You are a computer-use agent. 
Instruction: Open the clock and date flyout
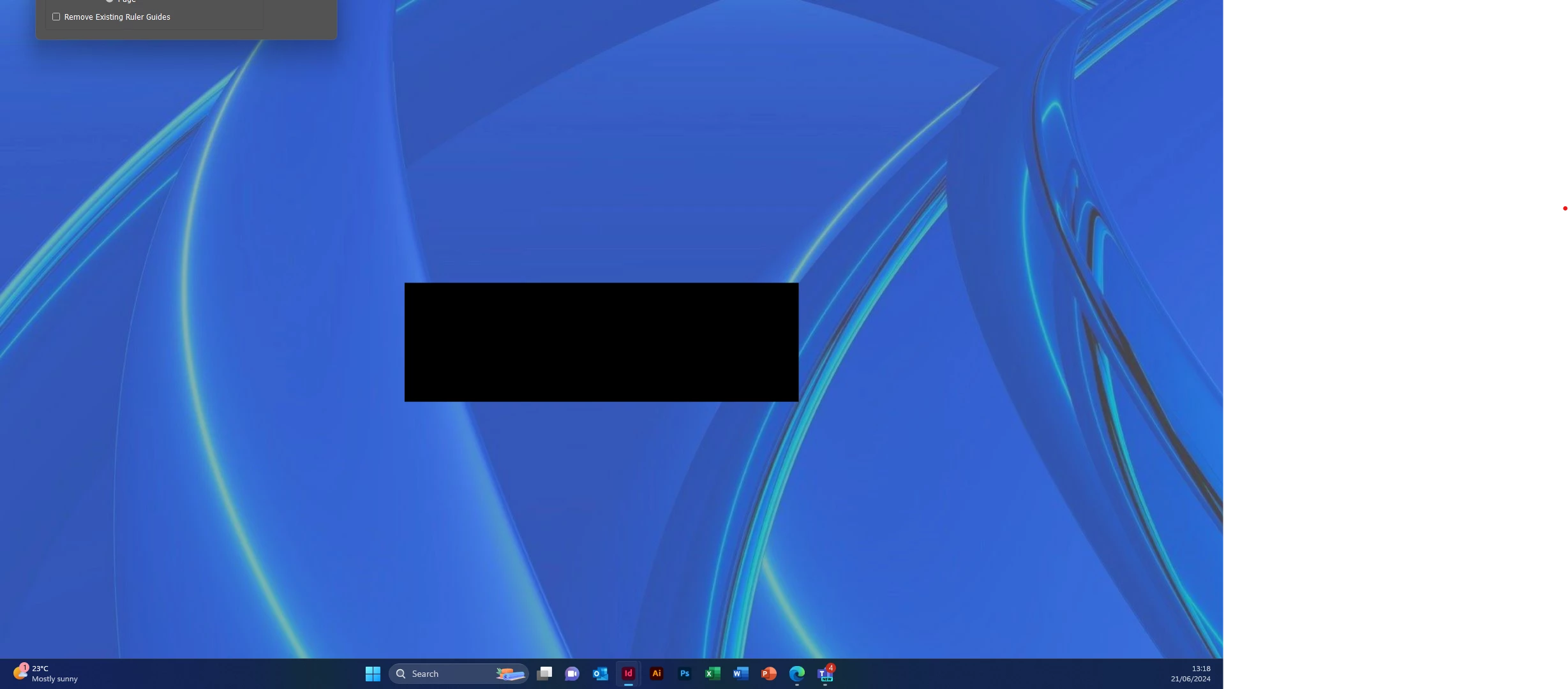(x=1190, y=674)
